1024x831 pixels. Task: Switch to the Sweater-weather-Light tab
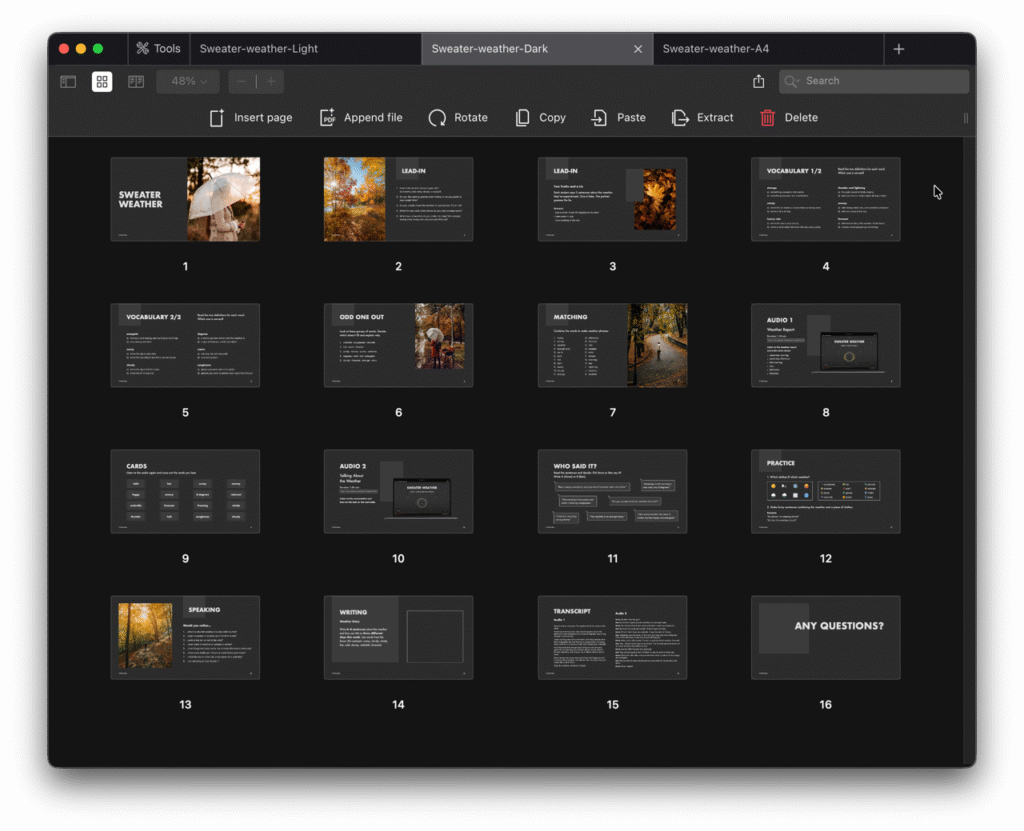(258, 49)
